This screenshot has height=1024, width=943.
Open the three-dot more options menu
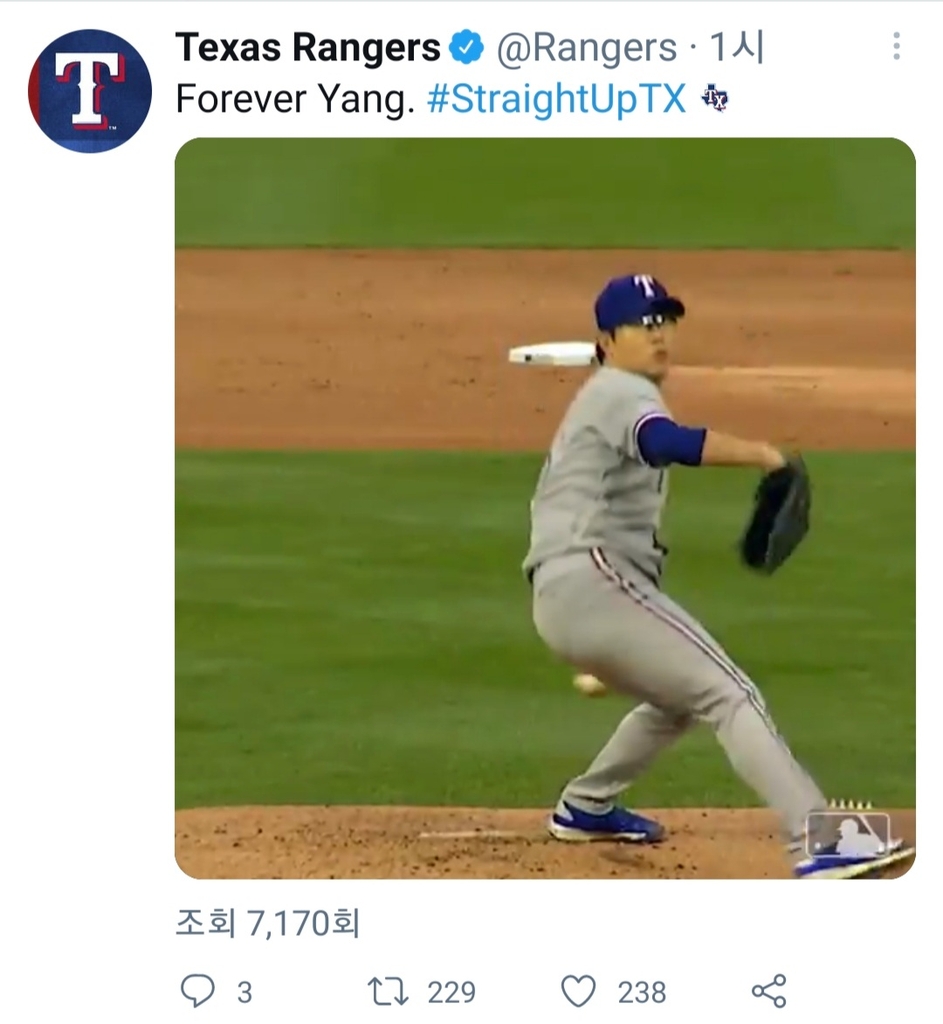click(896, 46)
